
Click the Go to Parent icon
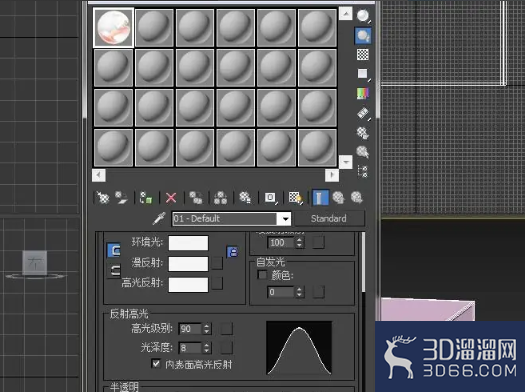coord(338,198)
